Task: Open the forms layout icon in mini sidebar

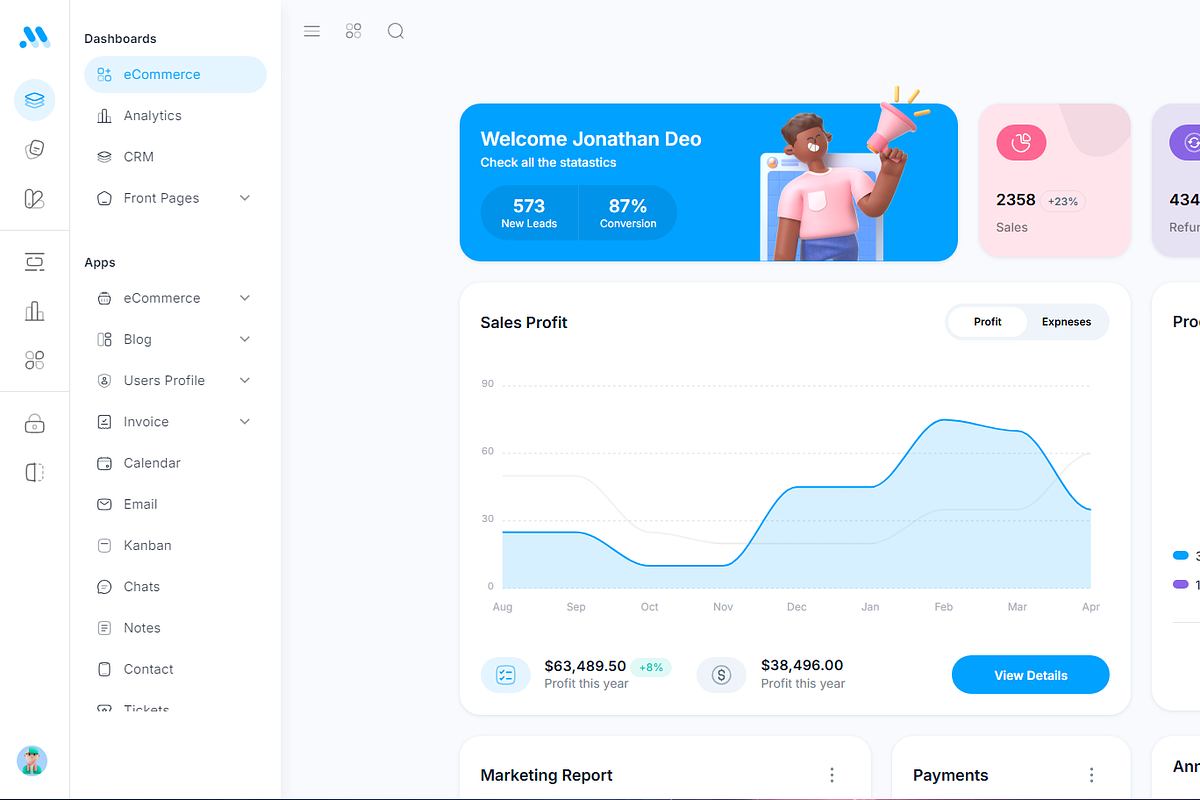Action: tap(35, 262)
